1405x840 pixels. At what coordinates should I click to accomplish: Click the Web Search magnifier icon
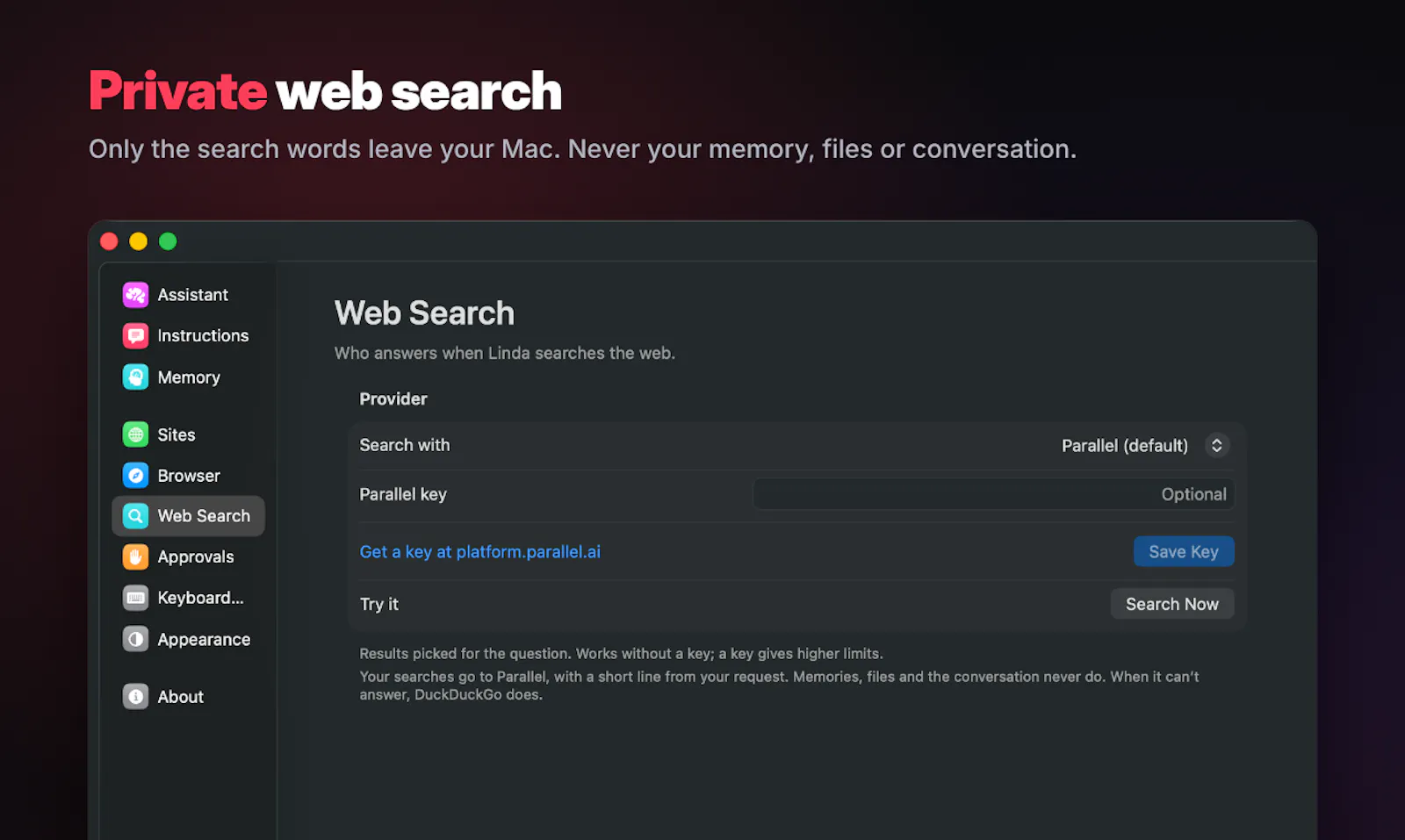(135, 516)
